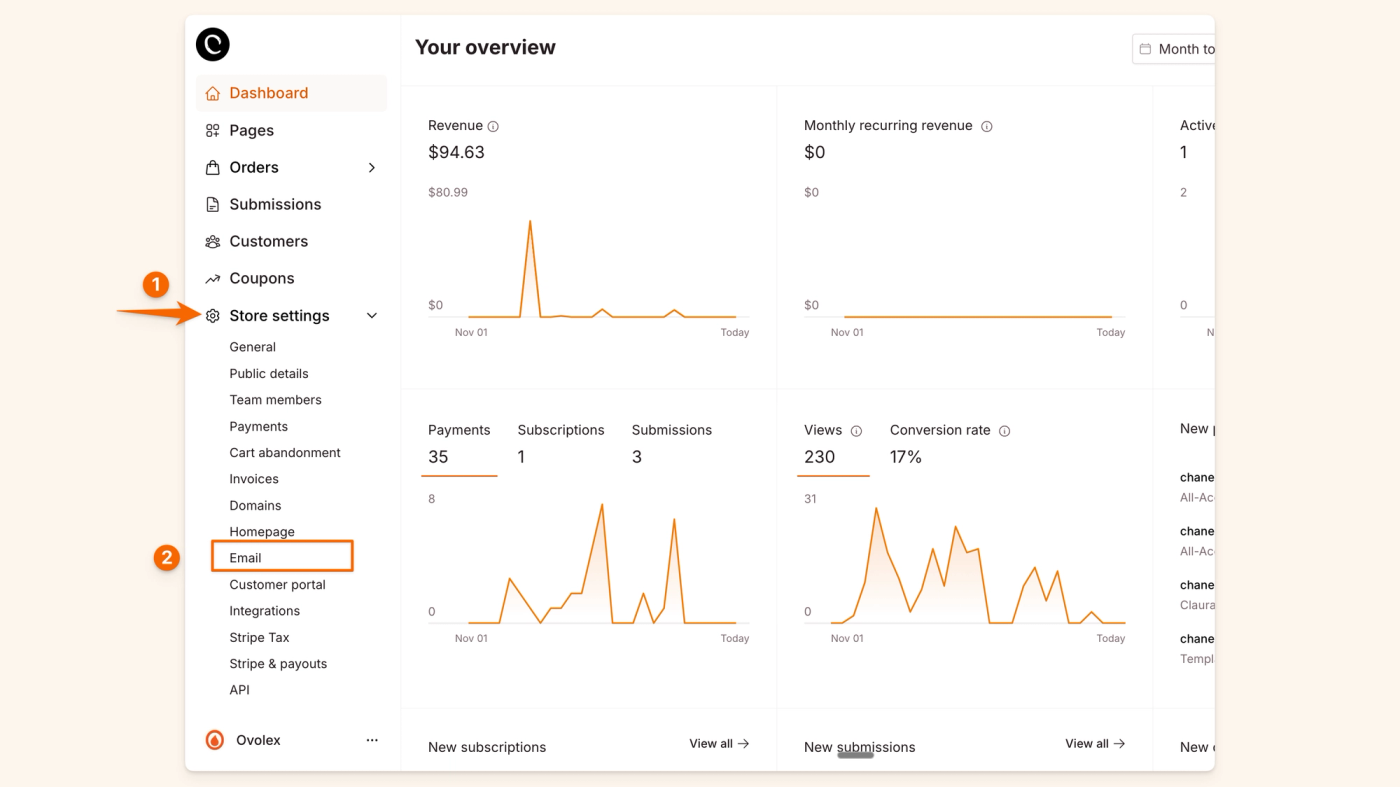
Task: Open Public details settings
Action: pyautogui.click(x=269, y=373)
